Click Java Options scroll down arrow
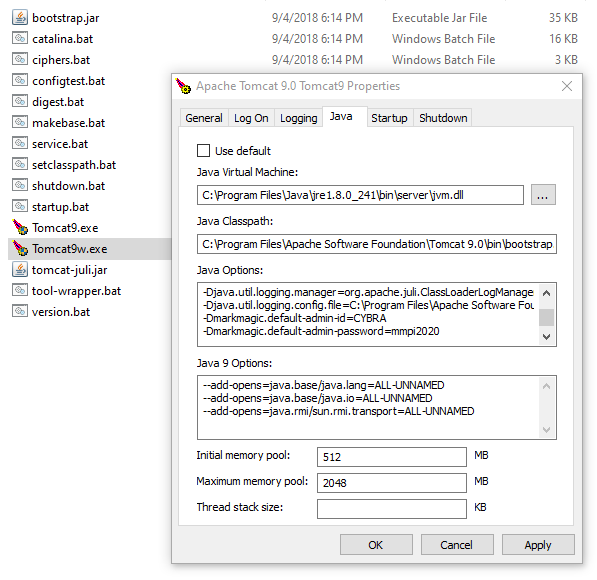The width and height of the screenshot is (597, 580). 547,336
